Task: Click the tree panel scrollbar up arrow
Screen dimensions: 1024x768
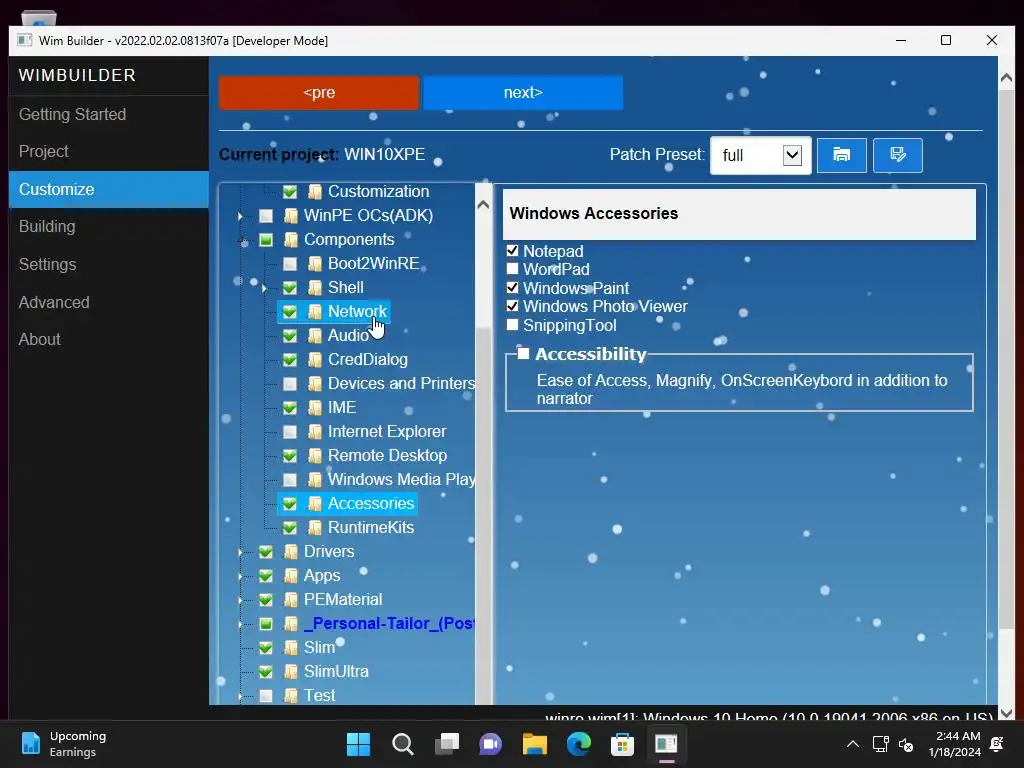Action: coord(483,204)
